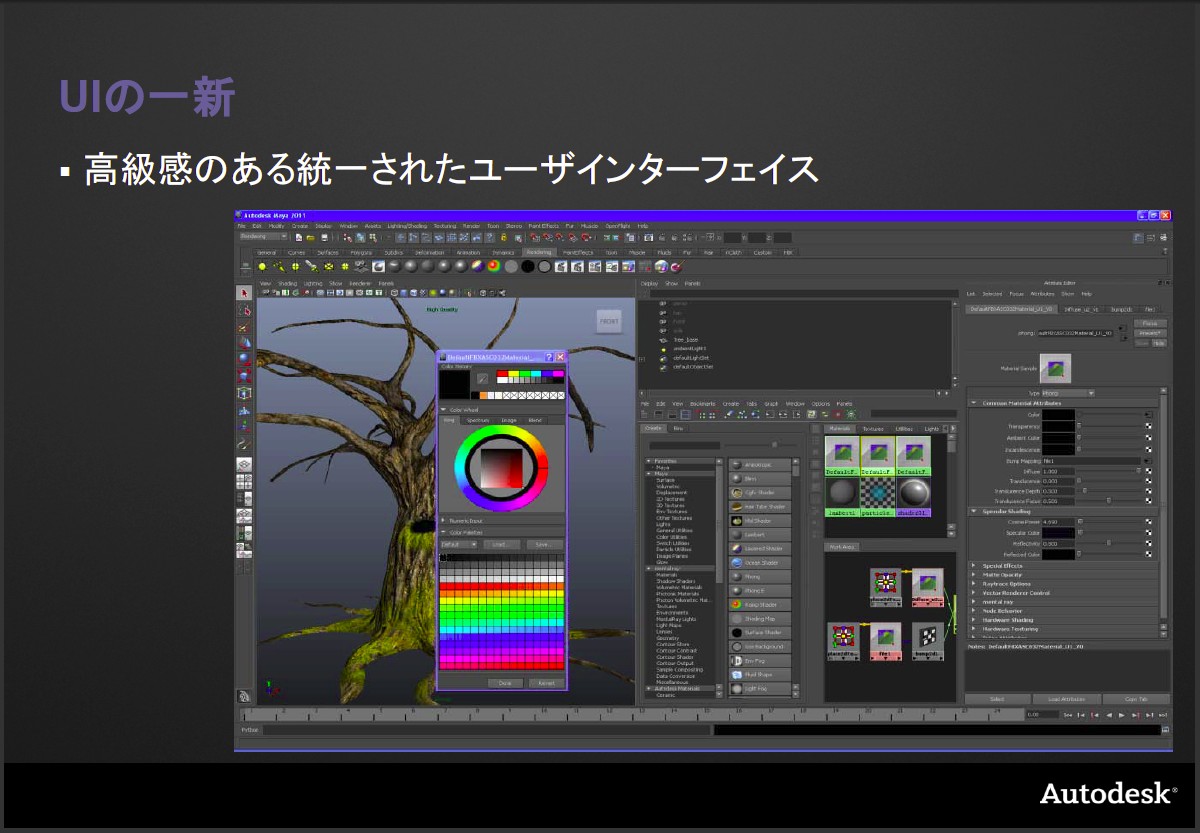Collapse the Specular Shading section
Image resolution: width=1200 pixels, height=833 pixels.
(x=974, y=512)
